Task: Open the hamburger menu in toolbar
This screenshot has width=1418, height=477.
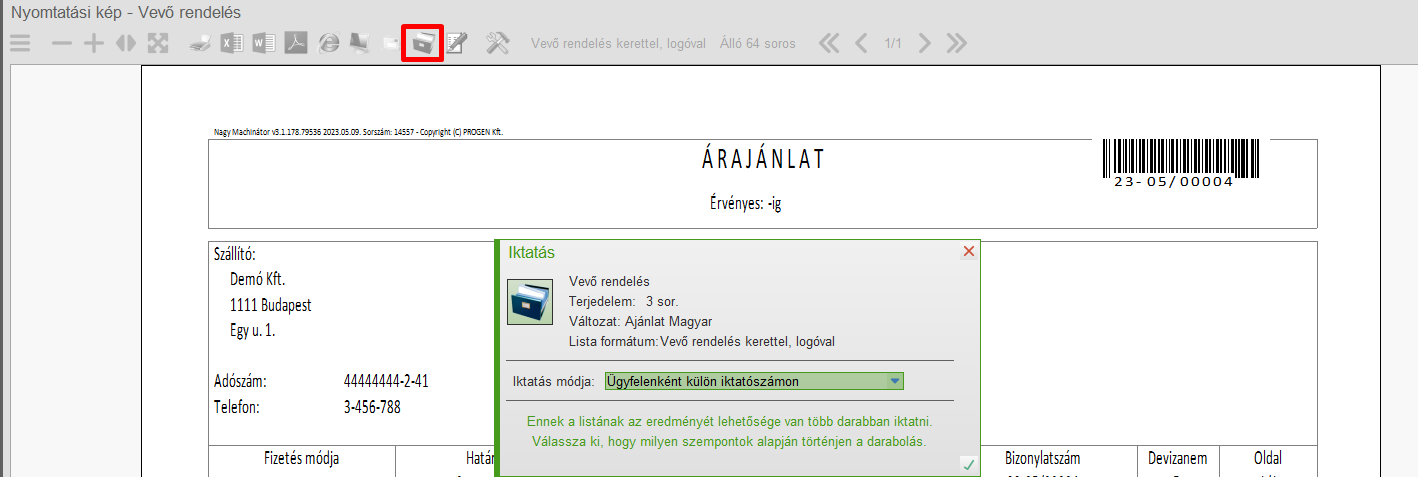Action: (x=20, y=43)
